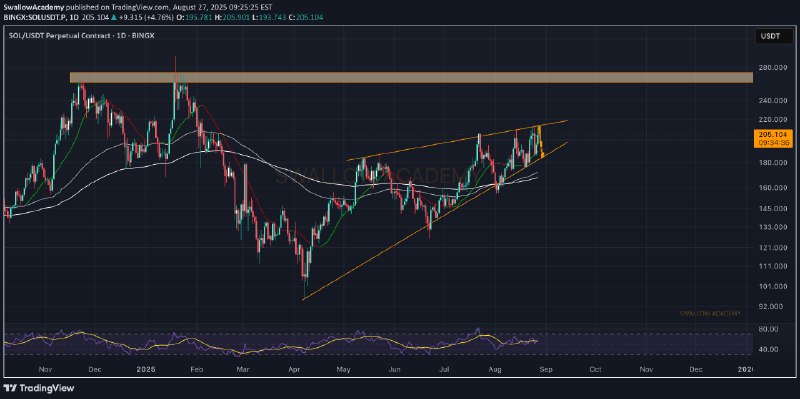Screen dimensions: 800x399
Task: Select the SOL/USDT Perpetual Contract chart title
Action: coord(83,36)
